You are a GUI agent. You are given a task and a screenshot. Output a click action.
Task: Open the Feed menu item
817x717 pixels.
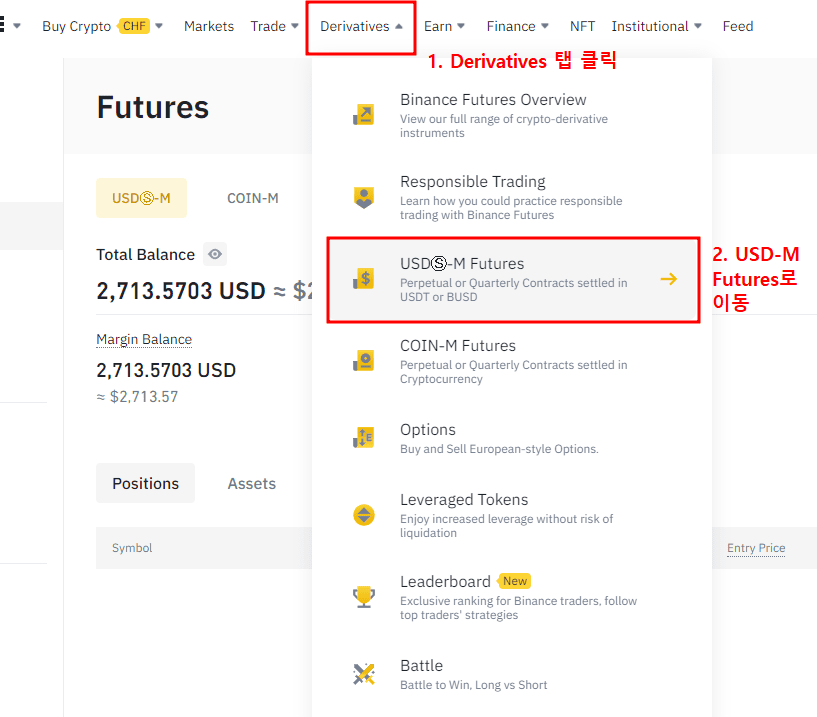pyautogui.click(x=738, y=26)
